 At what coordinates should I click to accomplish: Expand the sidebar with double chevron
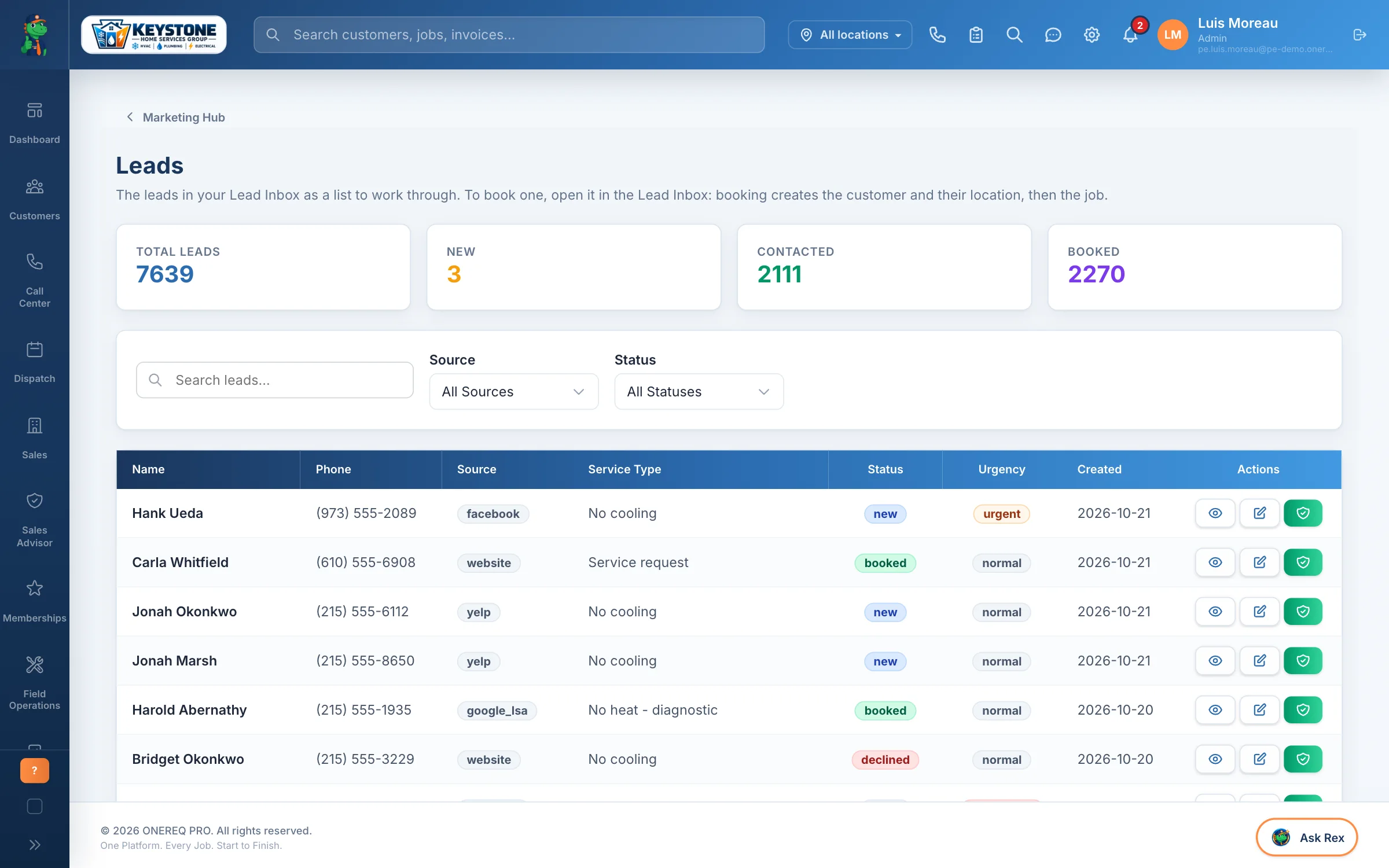pos(35,845)
